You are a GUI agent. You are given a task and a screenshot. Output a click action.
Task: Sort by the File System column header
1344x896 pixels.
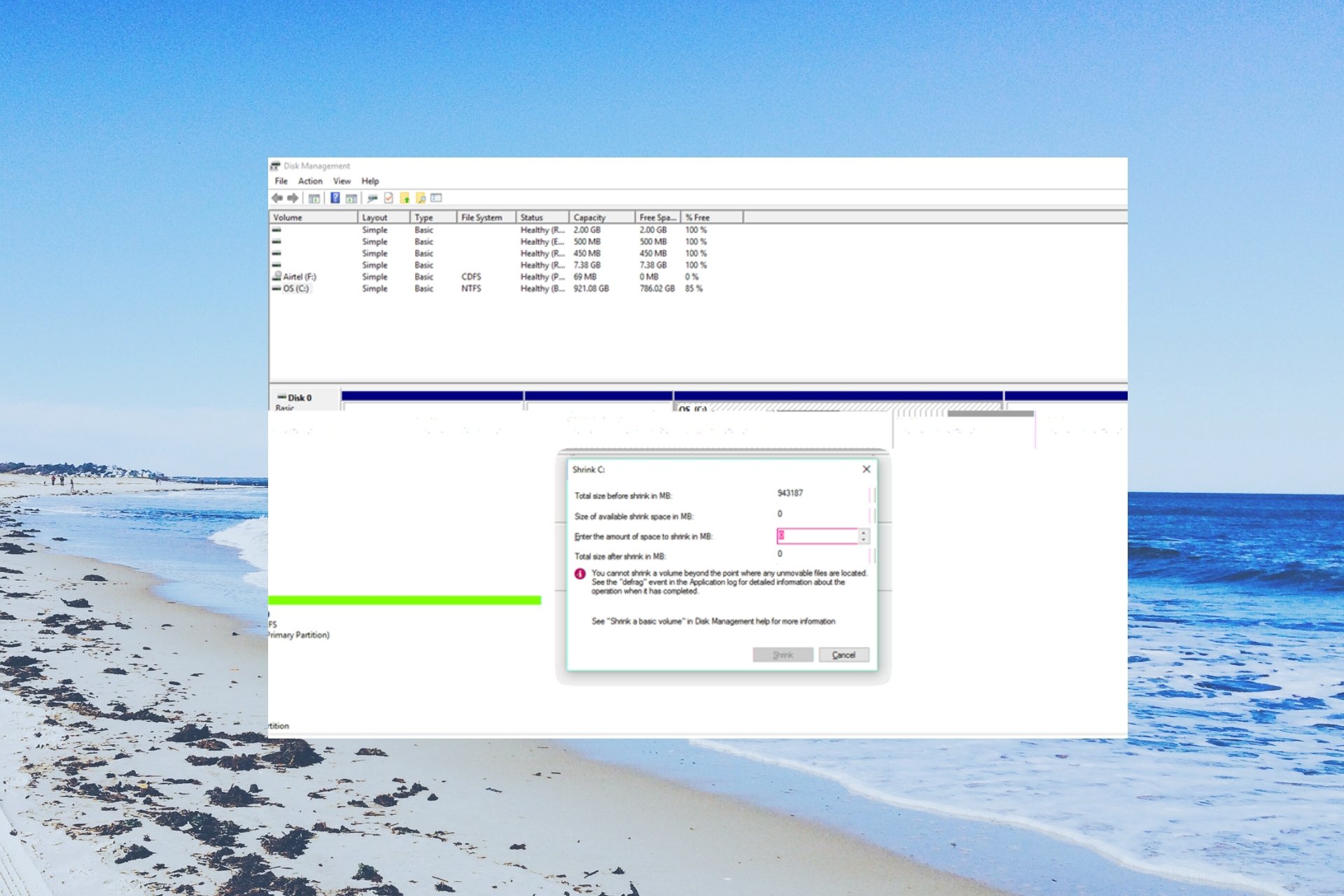(486, 218)
